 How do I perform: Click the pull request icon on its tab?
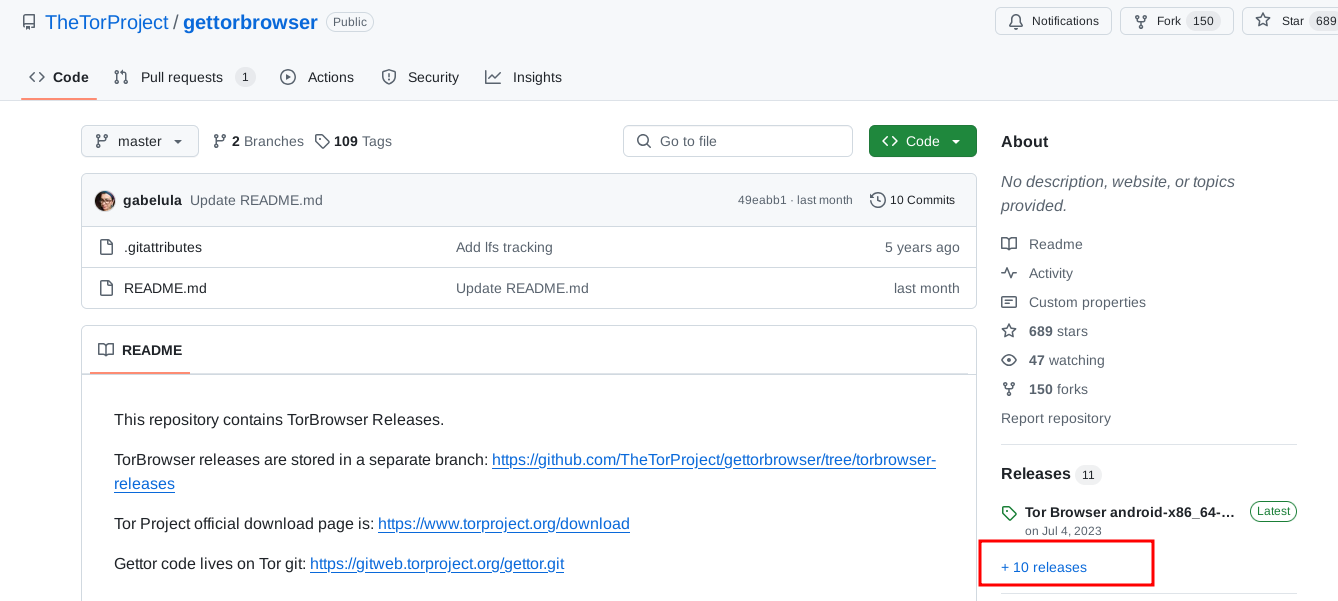(121, 77)
